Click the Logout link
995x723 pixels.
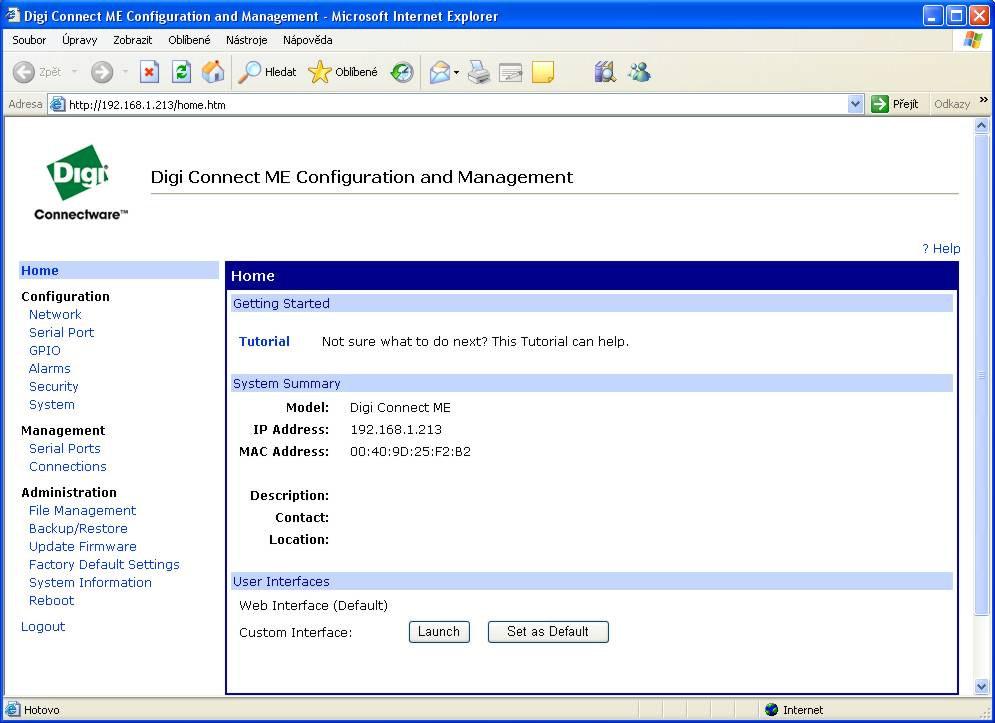[x=43, y=627]
